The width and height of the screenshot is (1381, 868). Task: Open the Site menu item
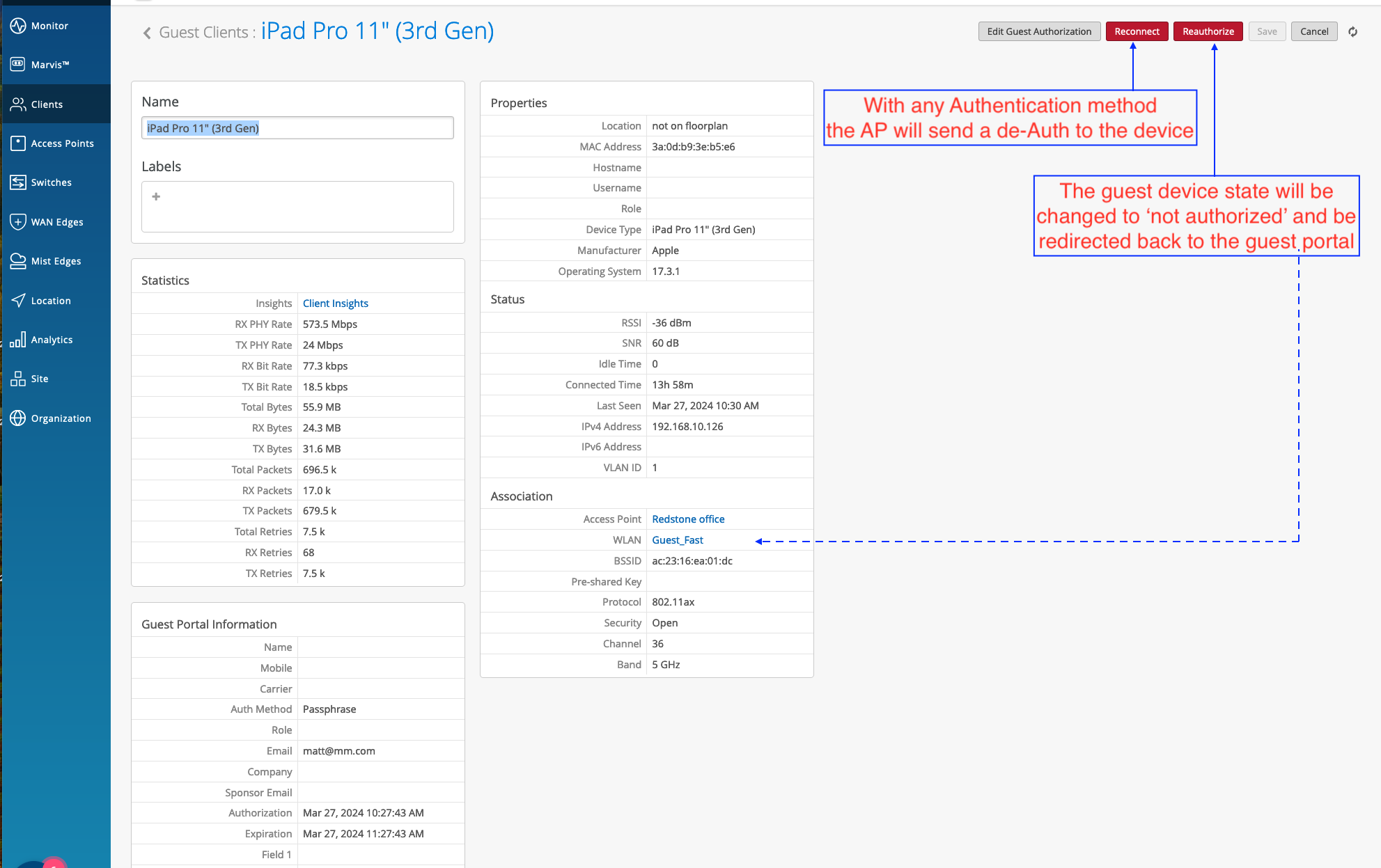tap(39, 379)
